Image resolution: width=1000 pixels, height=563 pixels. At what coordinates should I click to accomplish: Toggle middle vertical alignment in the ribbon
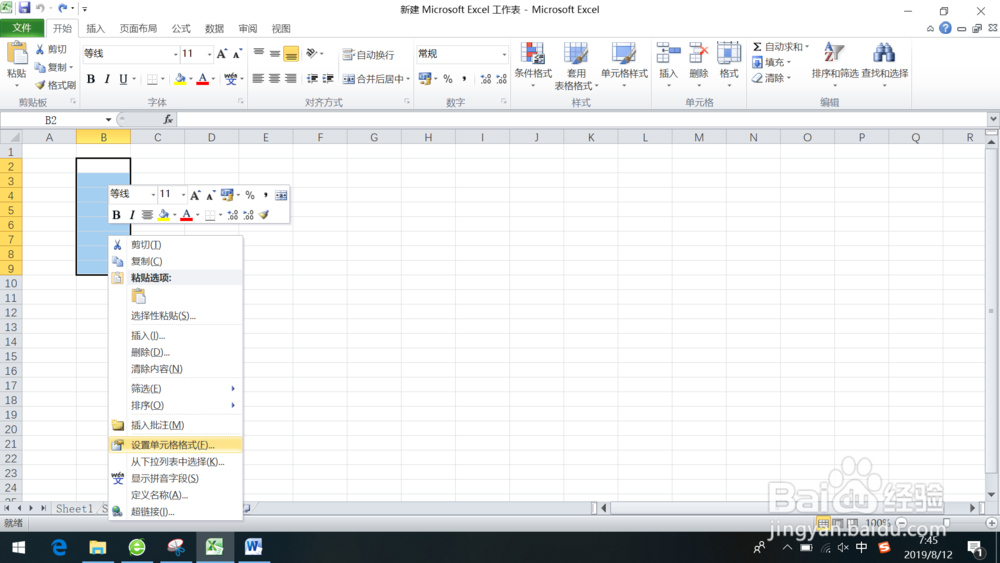click(274, 54)
